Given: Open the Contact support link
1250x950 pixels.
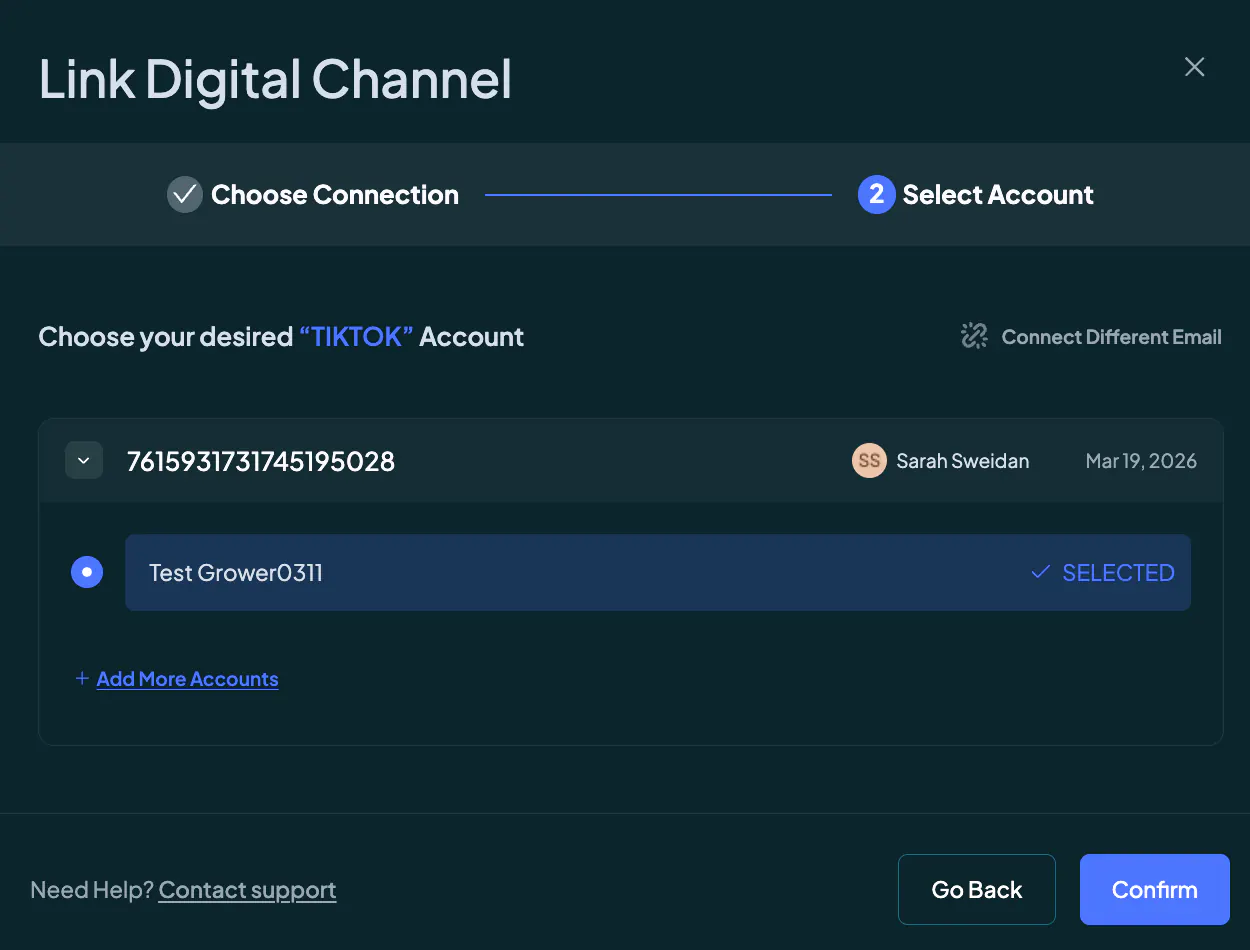Looking at the screenshot, I should point(247,890).
